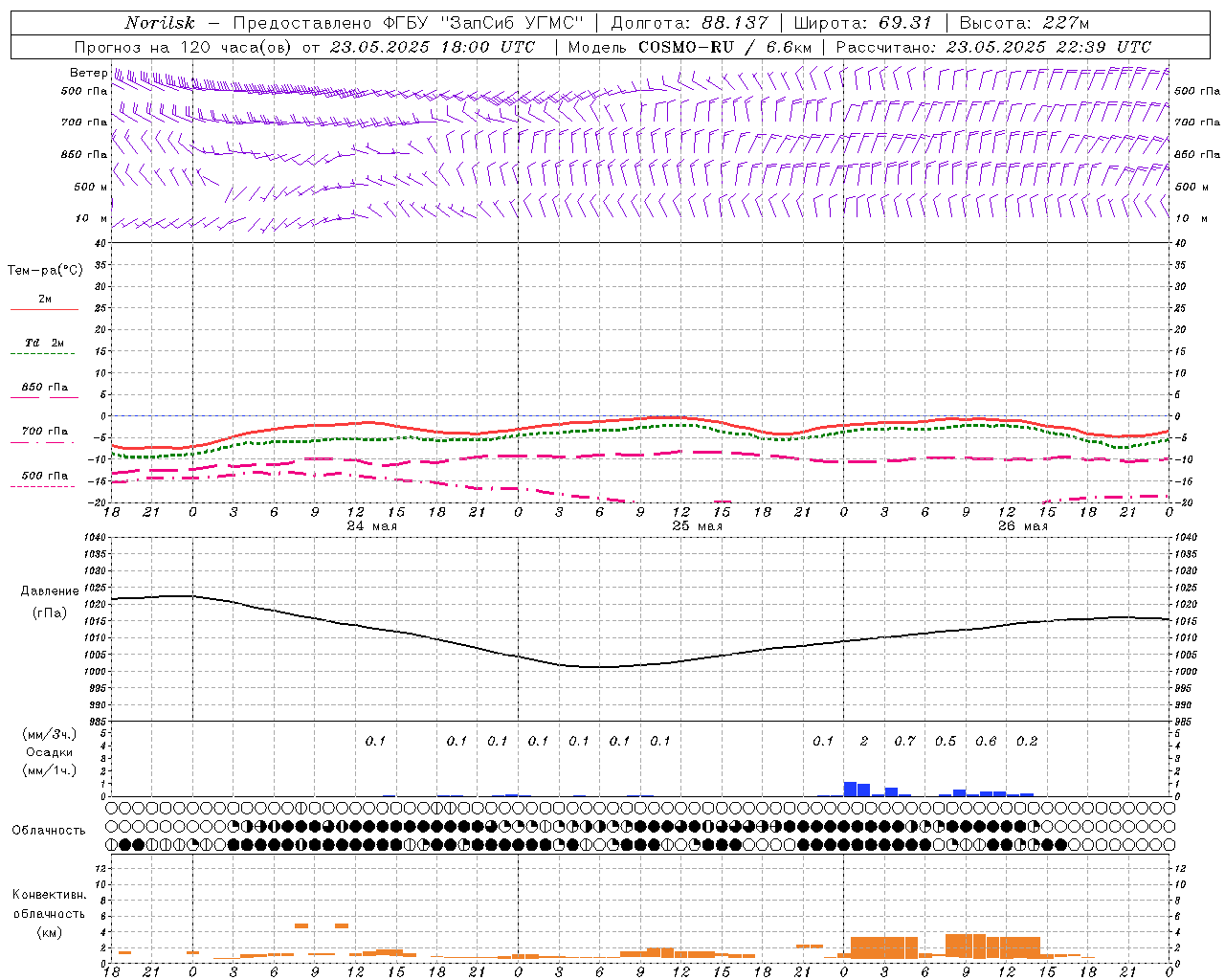Click the "Norilsk" station name in the header
1225x980 pixels.
coord(159,23)
